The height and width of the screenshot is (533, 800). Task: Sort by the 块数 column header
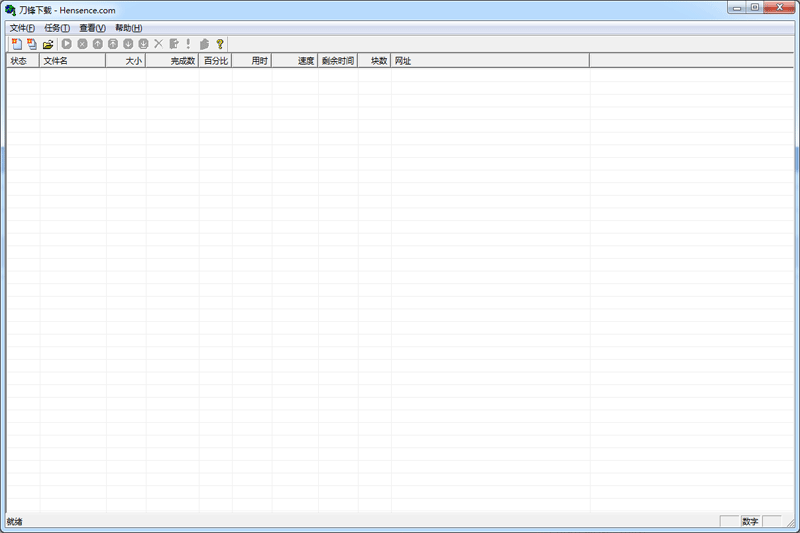374,61
